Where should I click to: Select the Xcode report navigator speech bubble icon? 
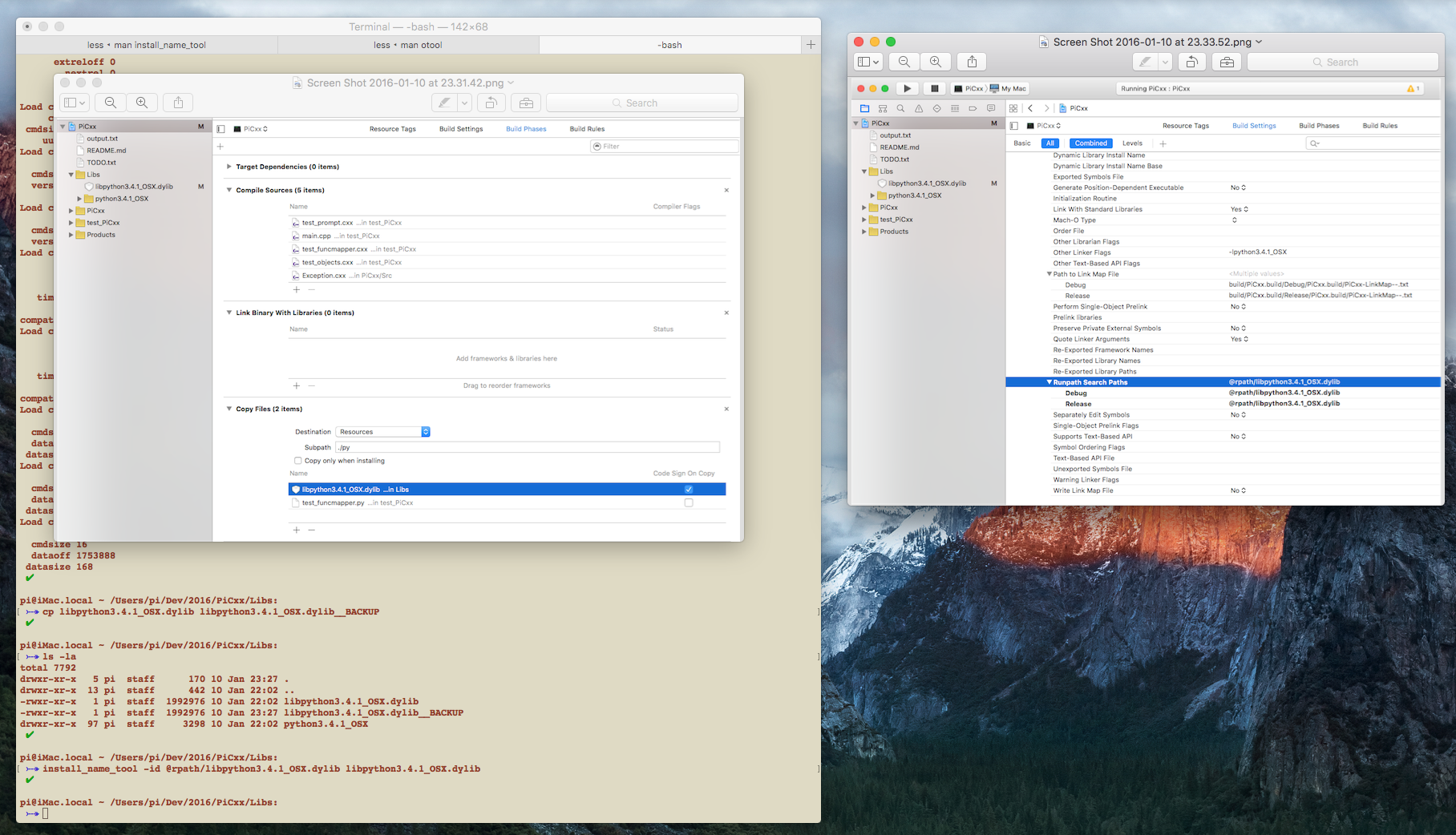[x=991, y=108]
